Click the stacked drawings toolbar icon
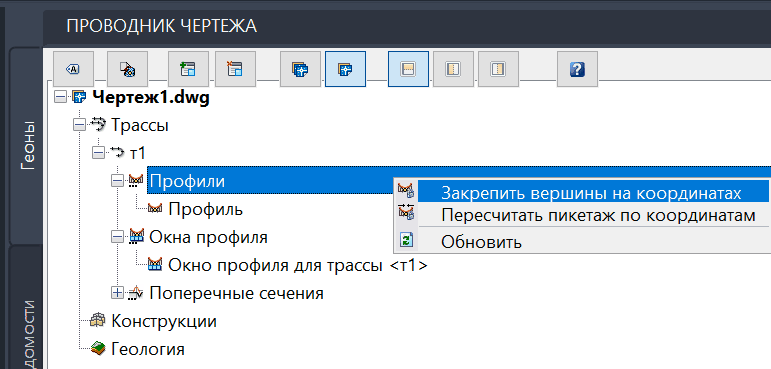 pyautogui.click(x=300, y=69)
